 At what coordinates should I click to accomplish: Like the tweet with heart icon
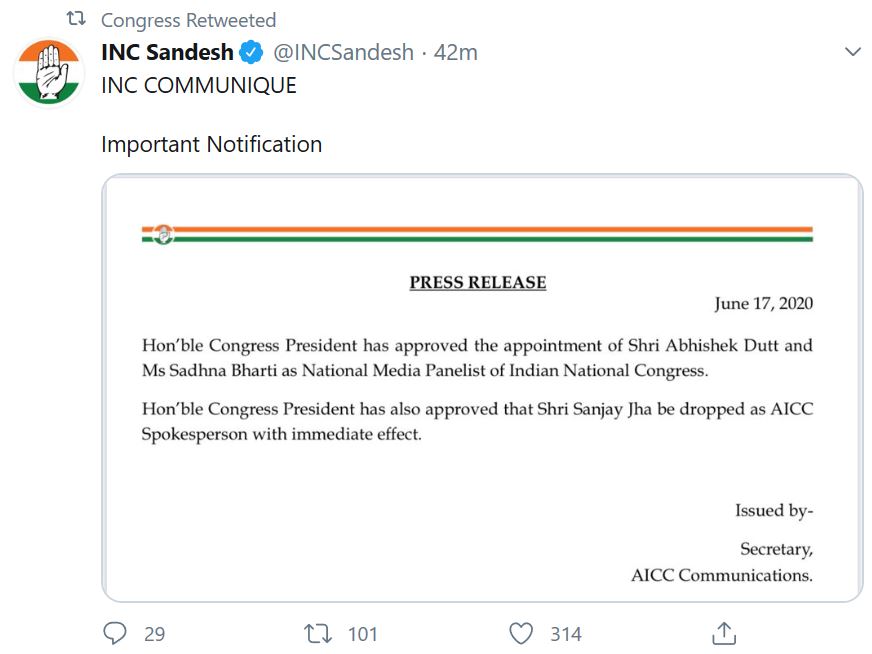click(x=521, y=633)
